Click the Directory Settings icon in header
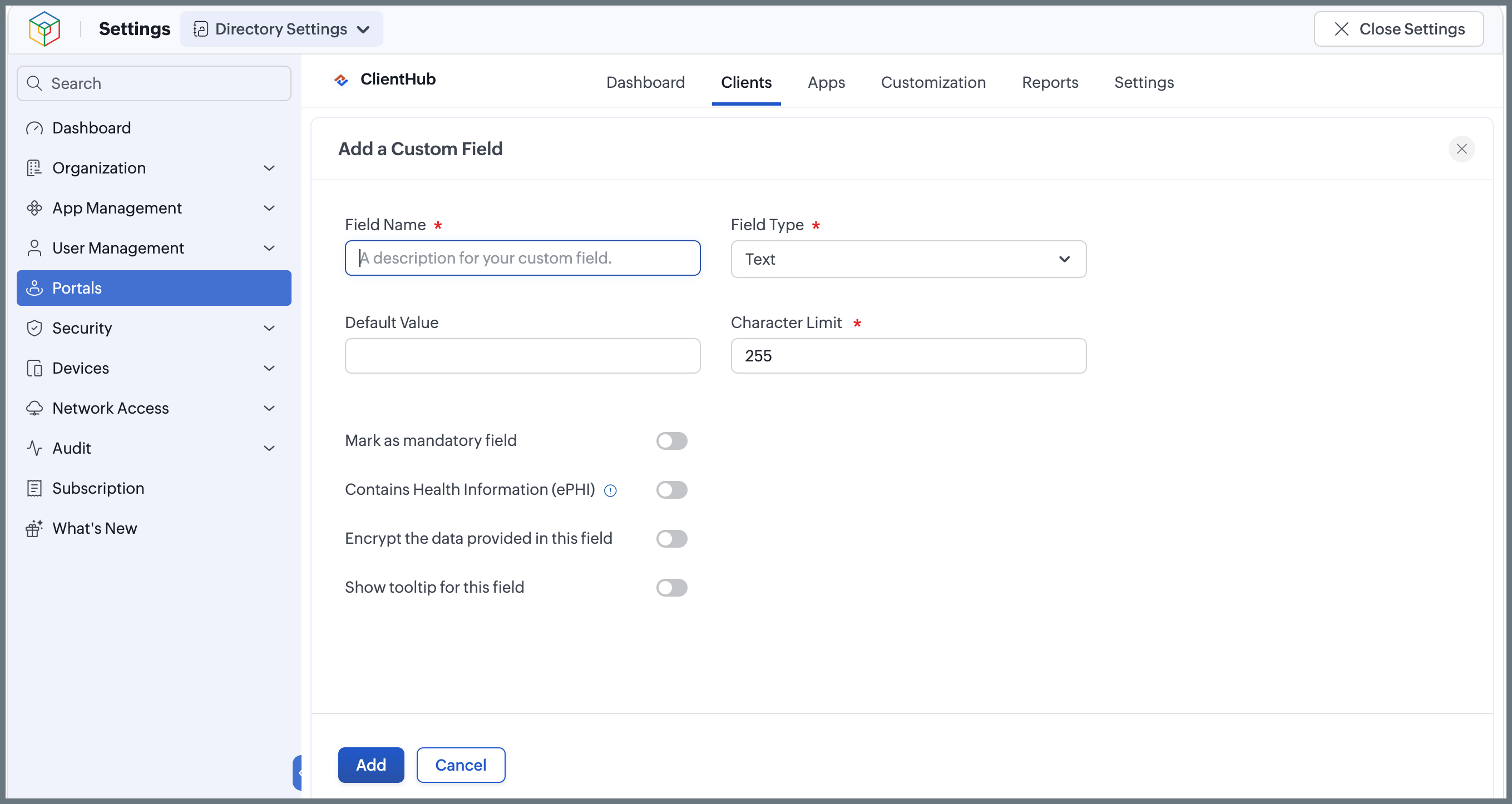The height and width of the screenshot is (804, 1512). click(201, 29)
